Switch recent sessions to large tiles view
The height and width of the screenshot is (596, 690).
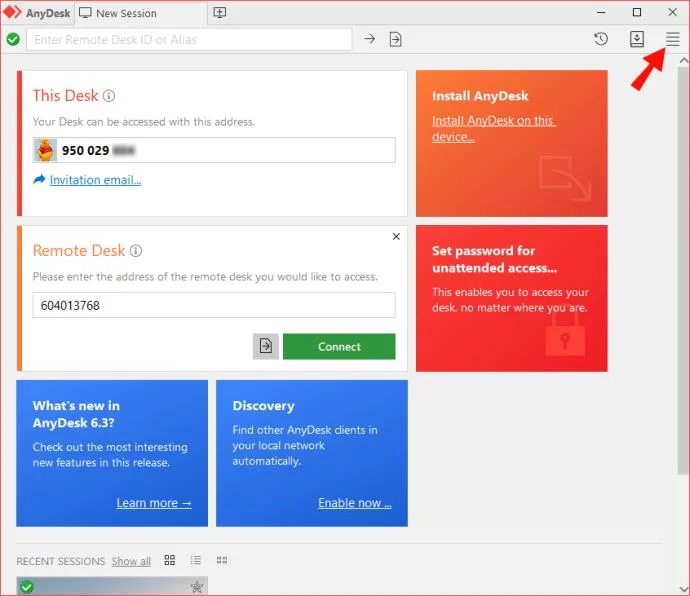[169, 560]
